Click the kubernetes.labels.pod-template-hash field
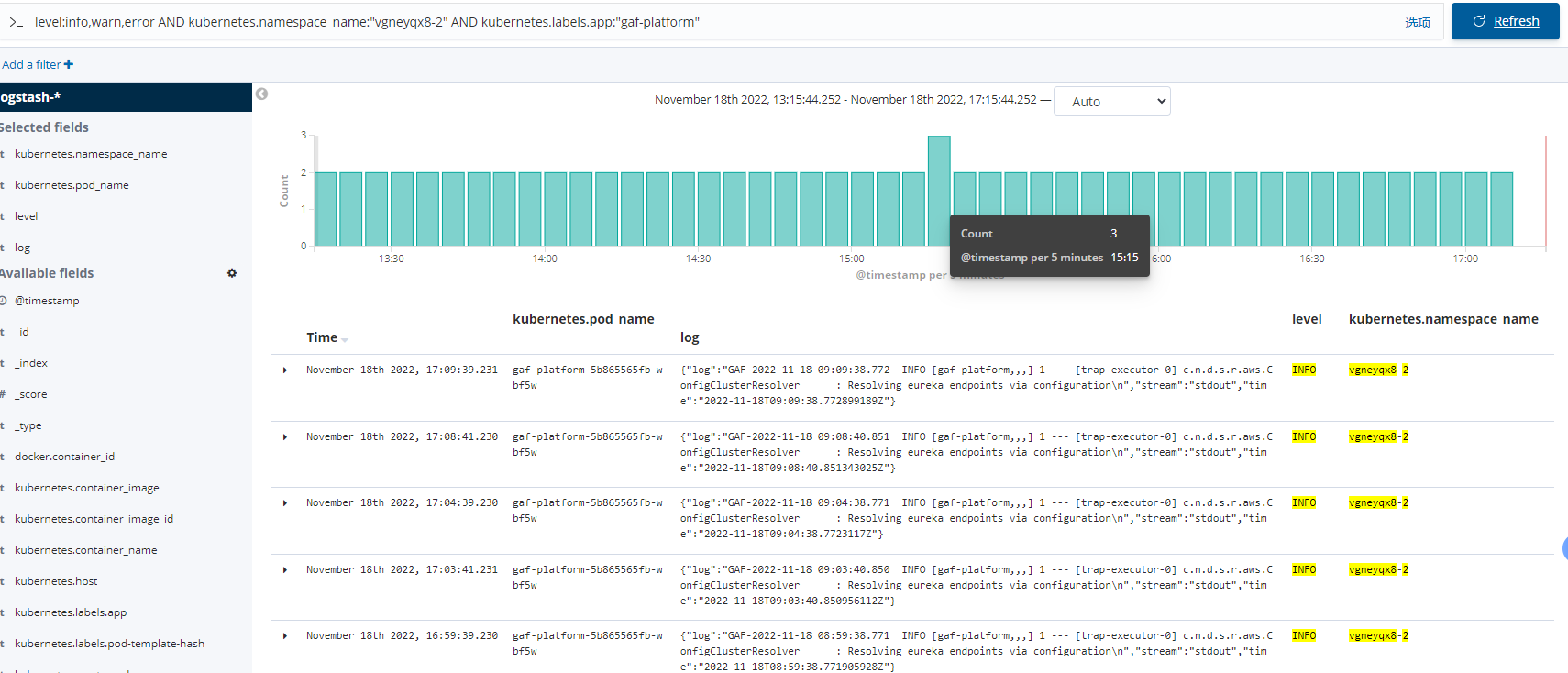Image resolution: width=1568 pixels, height=673 pixels. click(x=109, y=644)
